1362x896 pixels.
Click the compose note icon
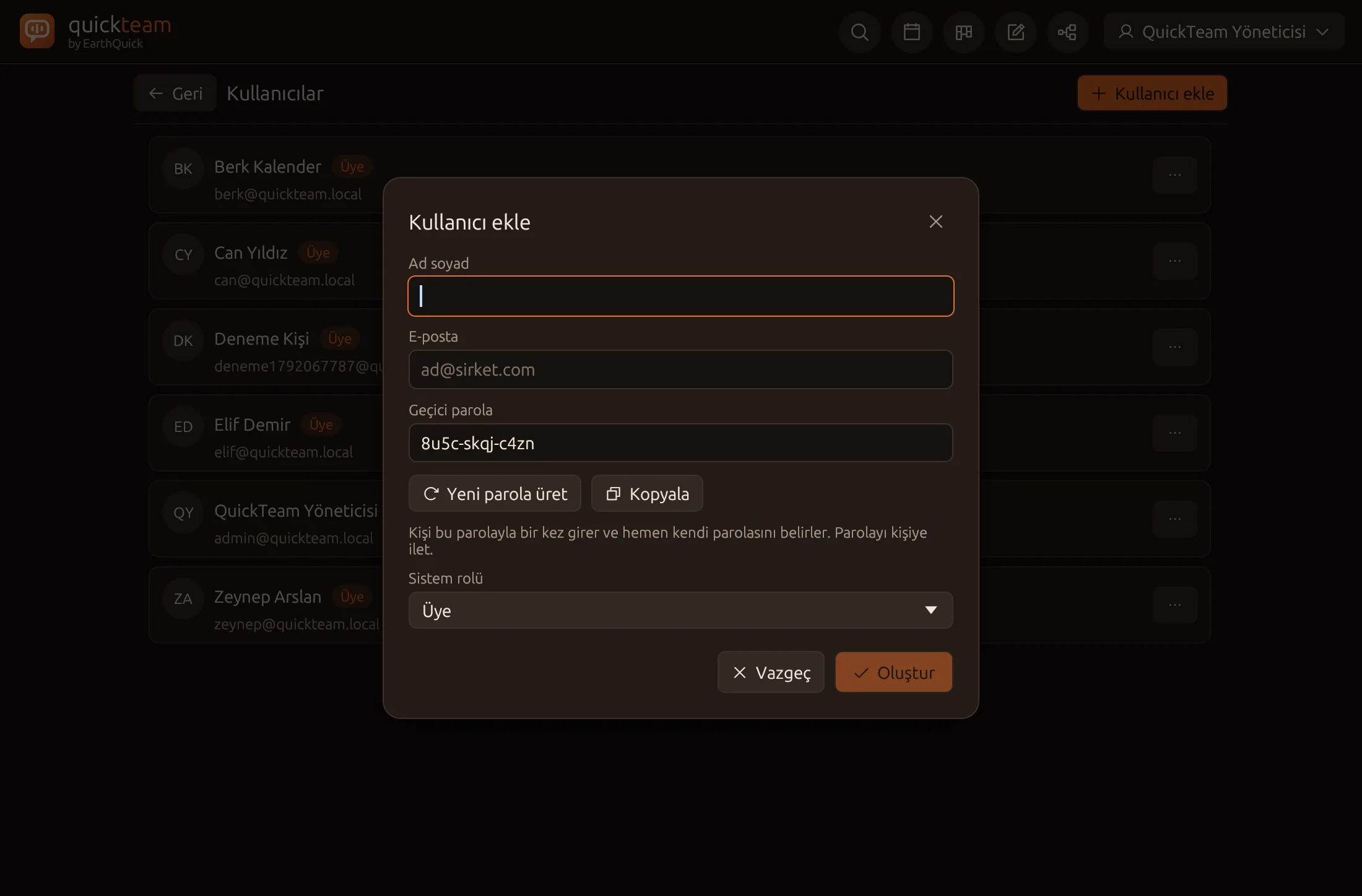1015,32
